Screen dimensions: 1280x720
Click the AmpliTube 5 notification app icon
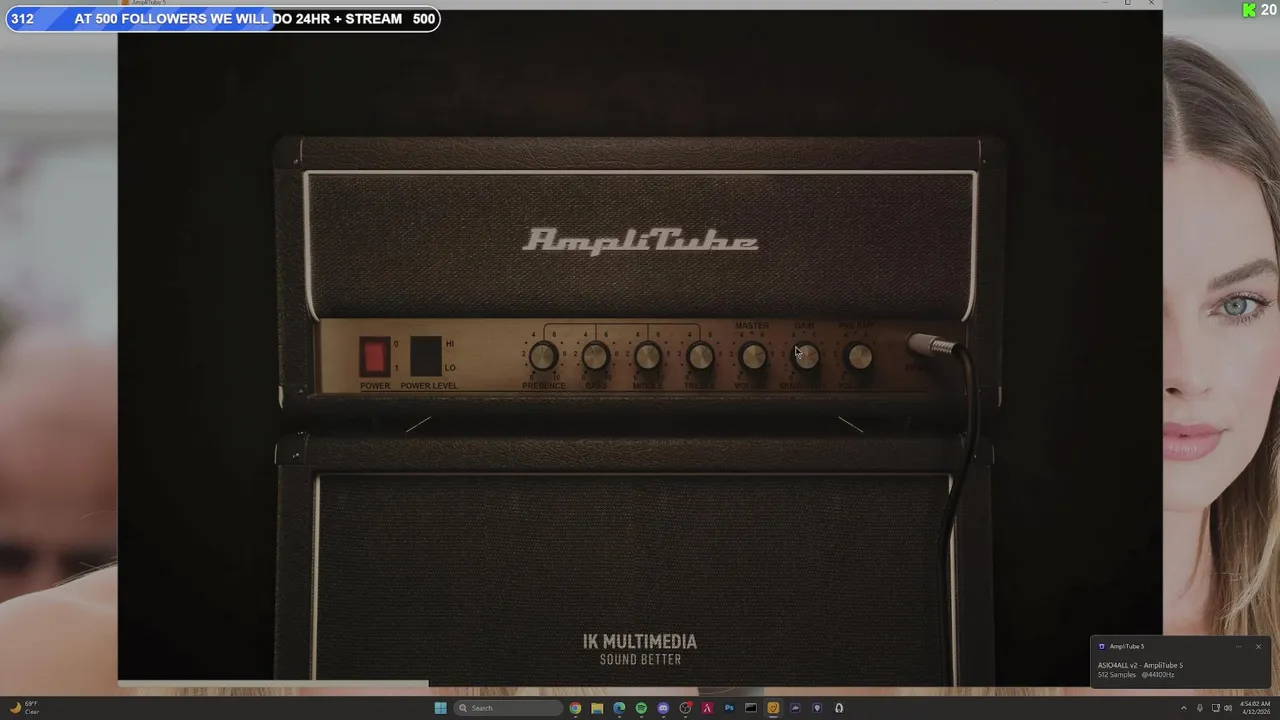pyautogui.click(x=1101, y=646)
